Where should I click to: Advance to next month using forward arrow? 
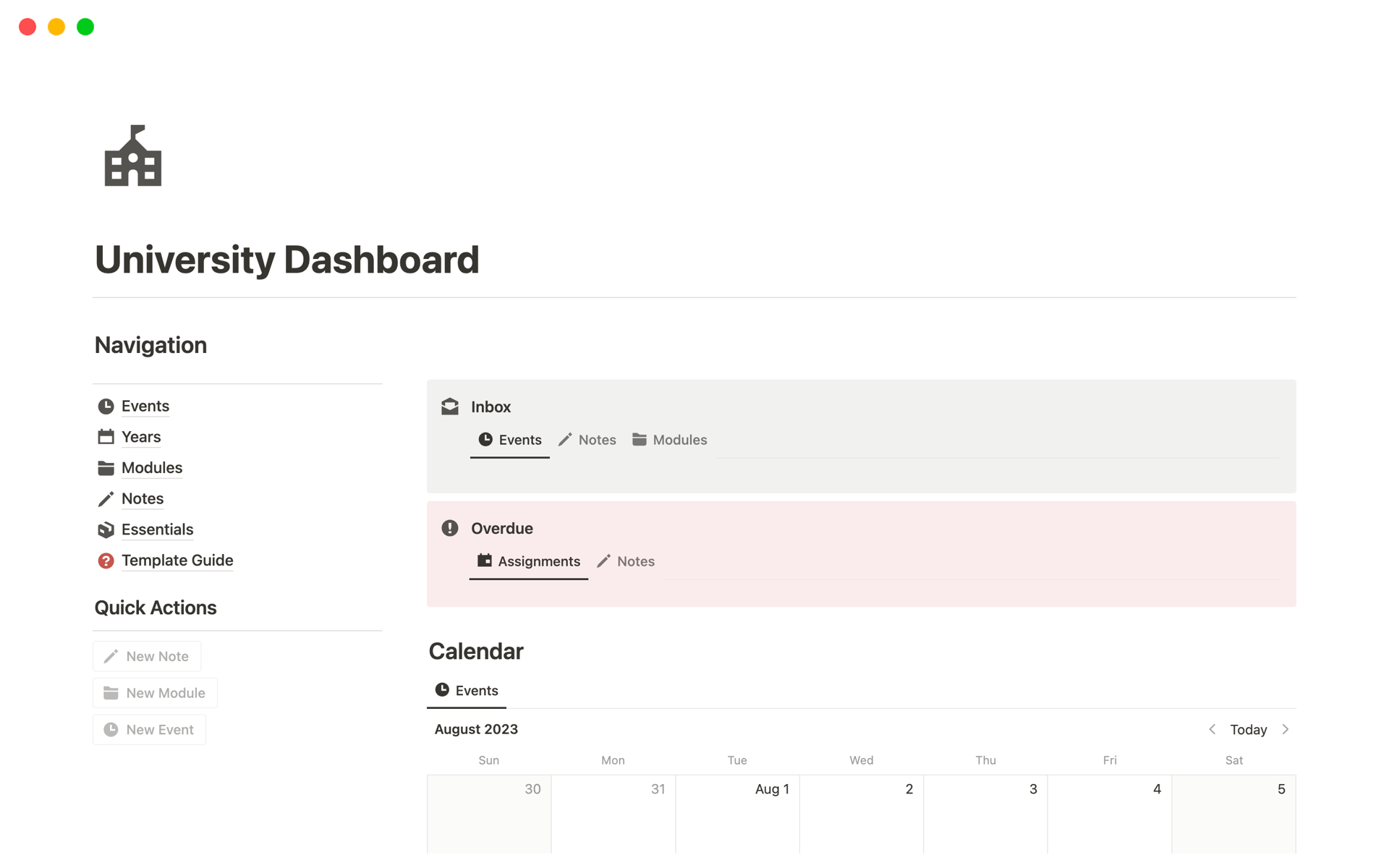coord(1287,729)
